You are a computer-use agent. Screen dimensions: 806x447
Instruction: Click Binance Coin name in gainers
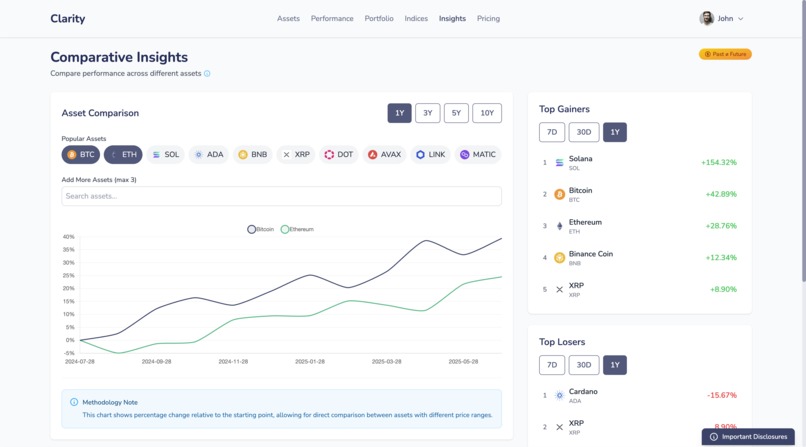tap(591, 254)
